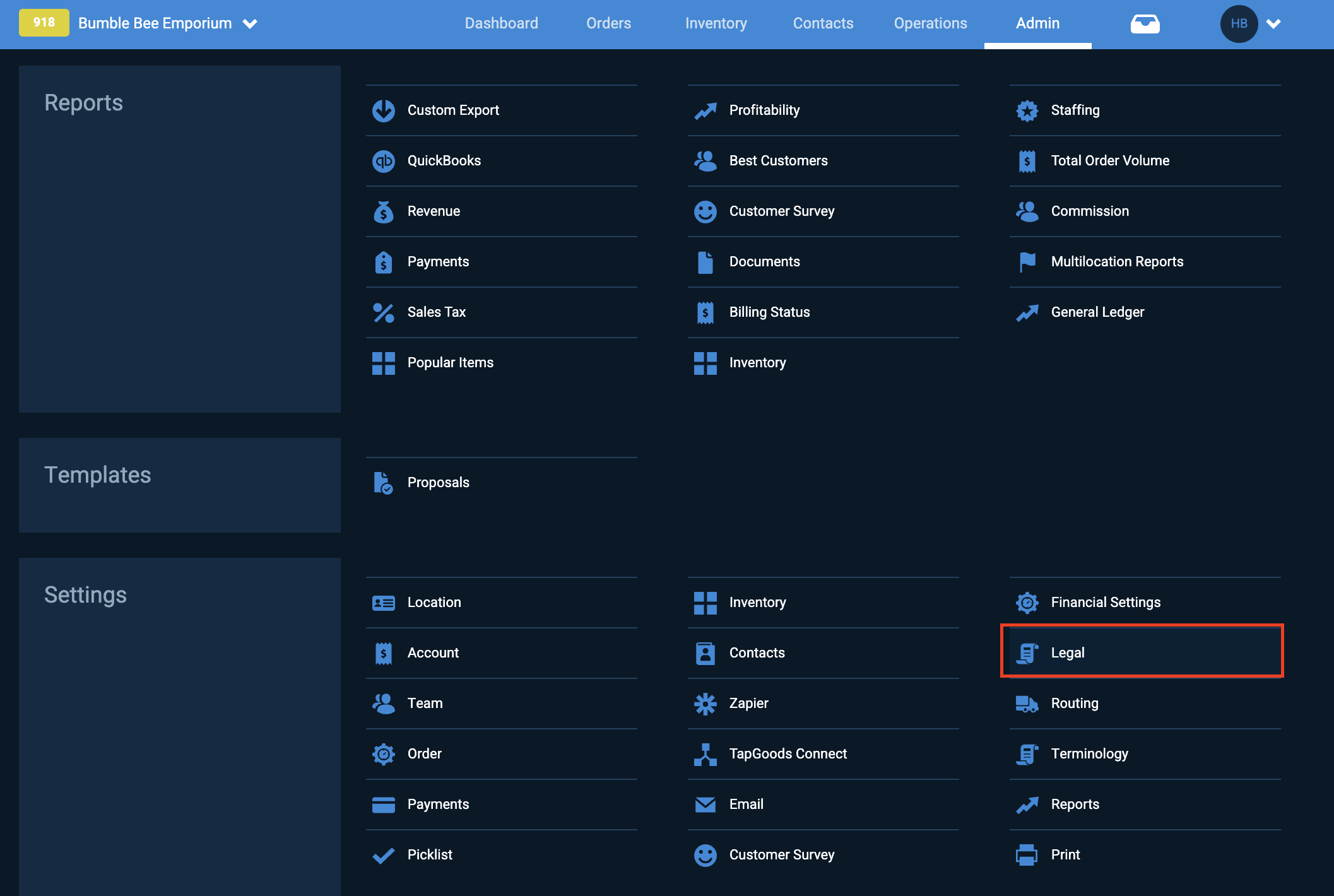This screenshot has width=1334, height=896.
Task: Open the Reports Inventory link
Action: point(823,363)
